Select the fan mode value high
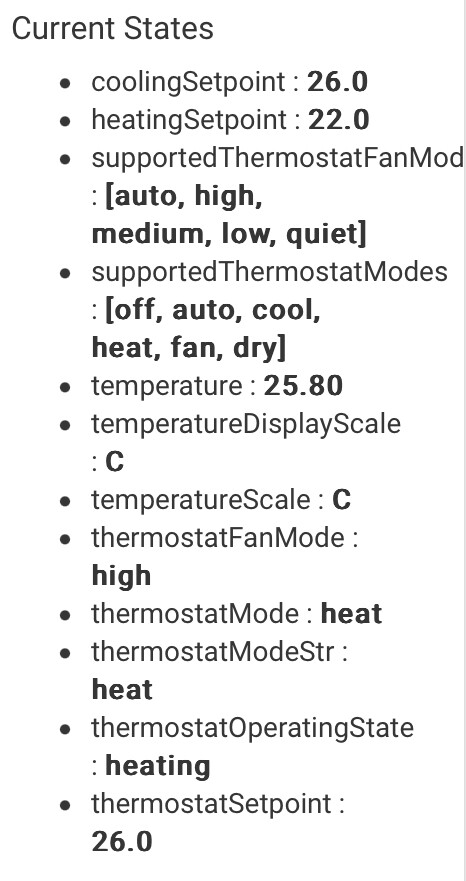Screen dimensions: 466x881 121,576
